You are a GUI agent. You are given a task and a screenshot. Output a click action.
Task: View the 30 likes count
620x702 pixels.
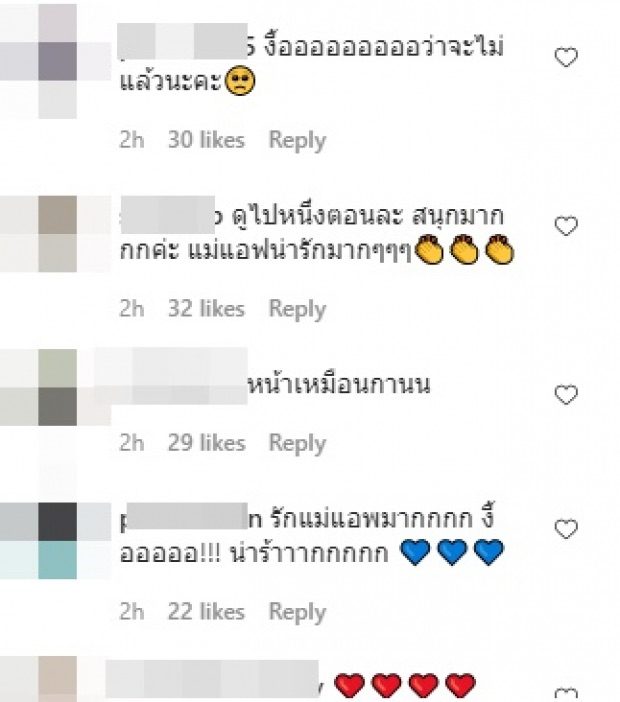206,140
